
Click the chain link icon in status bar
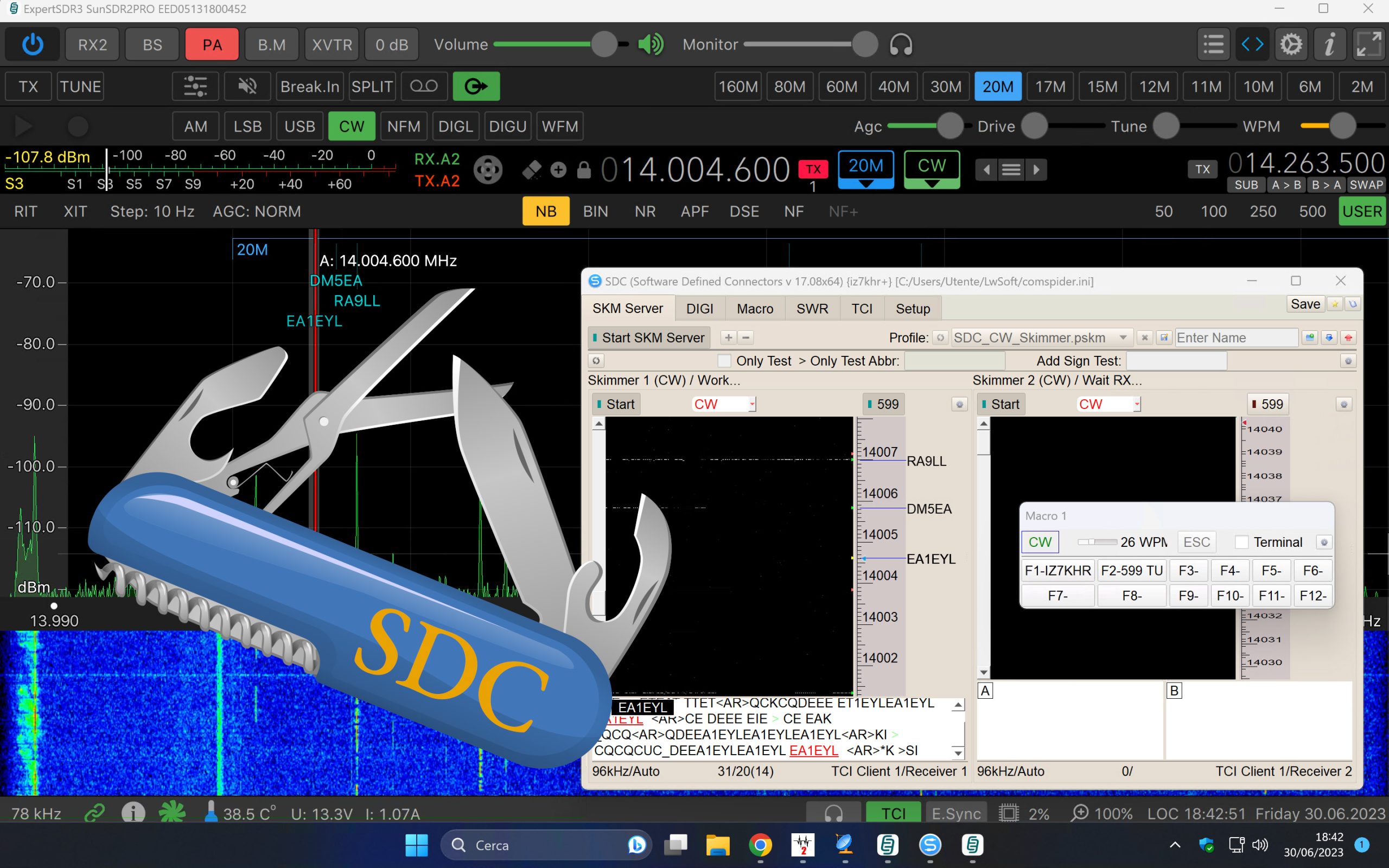[x=95, y=813]
